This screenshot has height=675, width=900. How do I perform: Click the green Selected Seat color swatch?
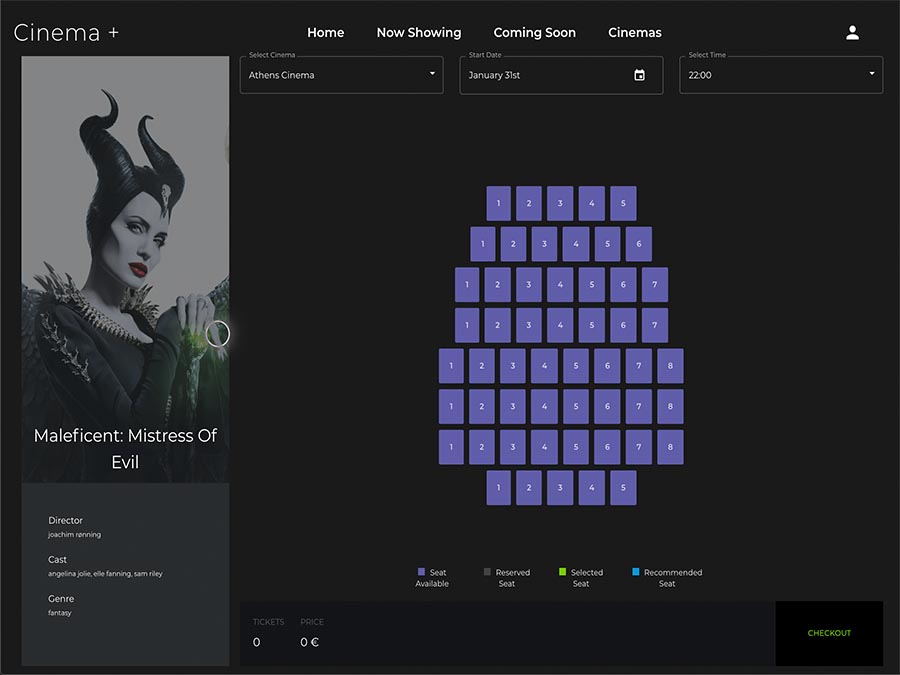563,570
